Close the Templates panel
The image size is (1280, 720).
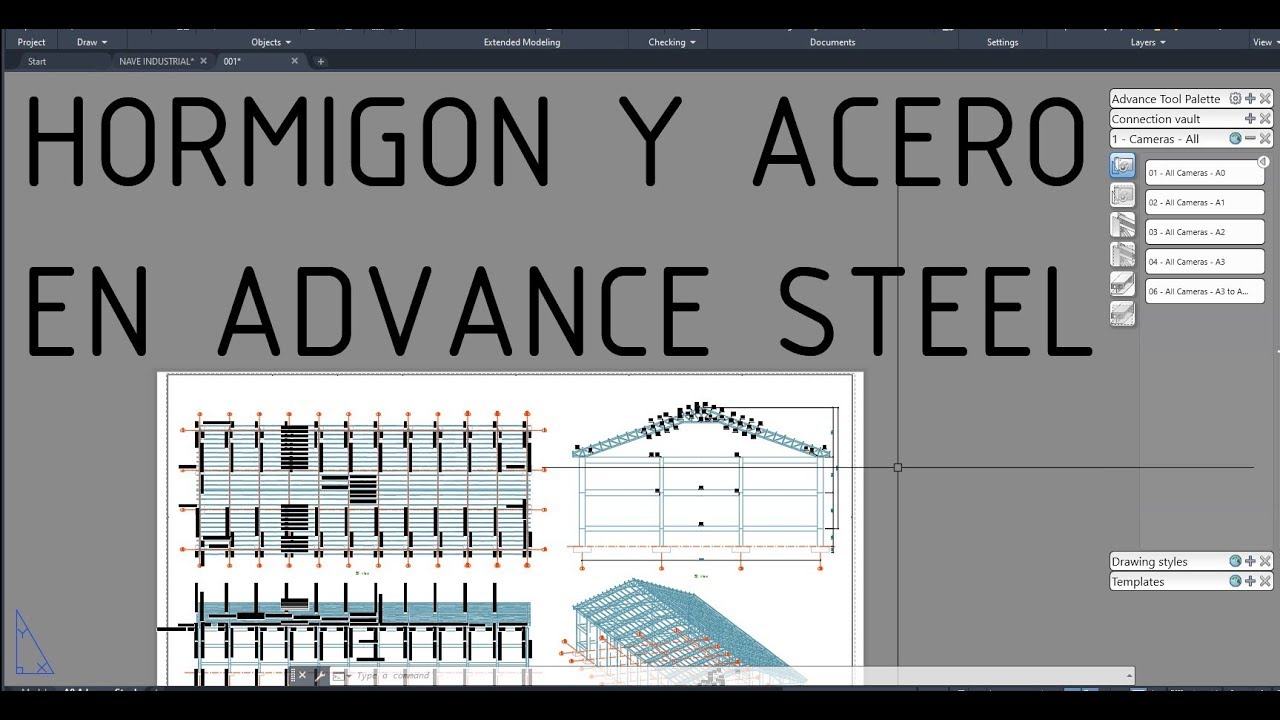point(1265,582)
